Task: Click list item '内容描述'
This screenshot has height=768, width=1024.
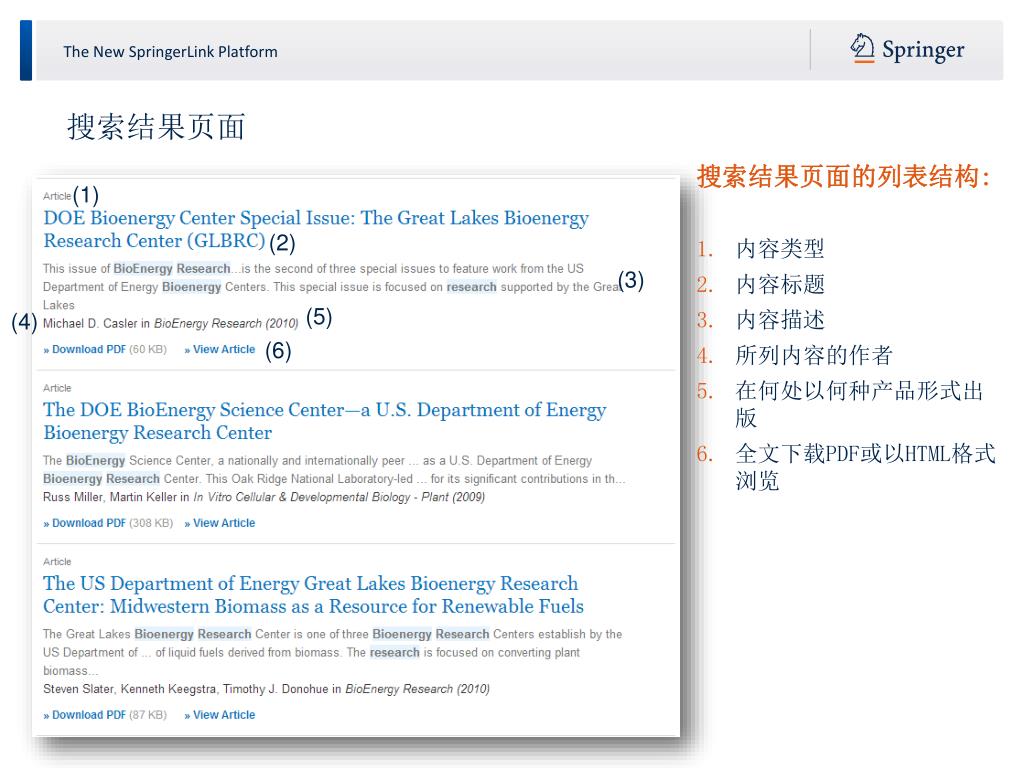Action: point(780,319)
